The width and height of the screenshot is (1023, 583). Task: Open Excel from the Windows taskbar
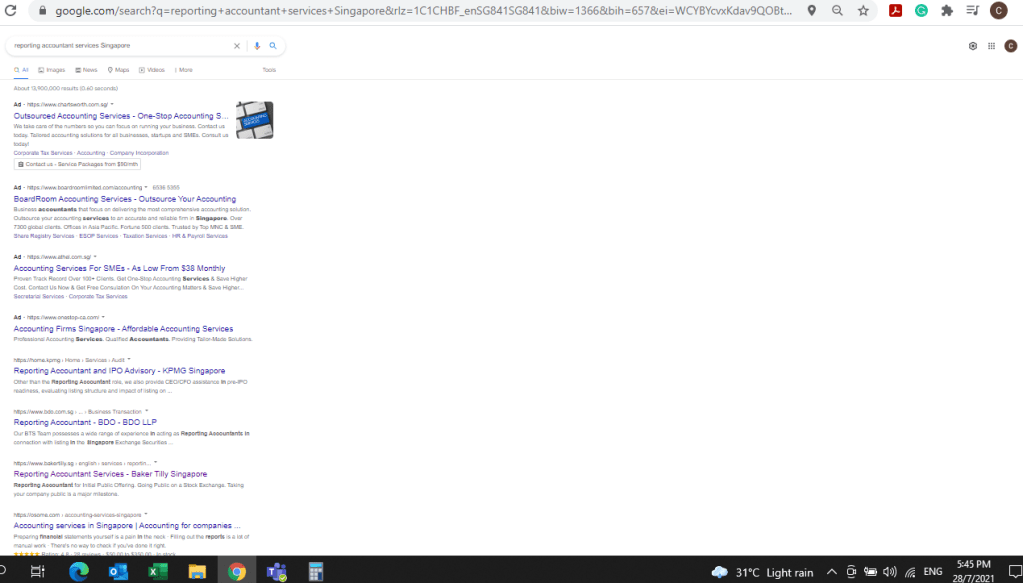click(158, 572)
